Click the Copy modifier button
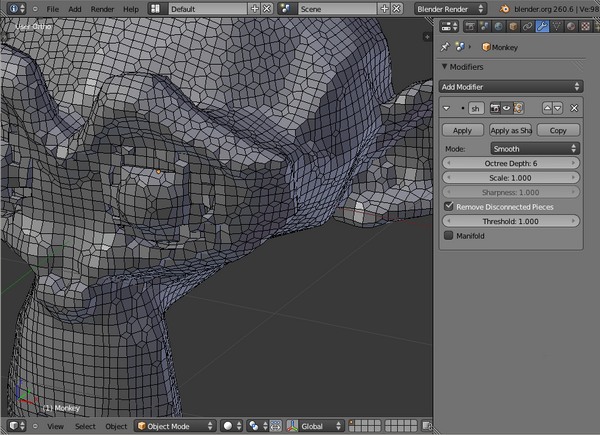This screenshot has height=435, width=600. point(558,130)
